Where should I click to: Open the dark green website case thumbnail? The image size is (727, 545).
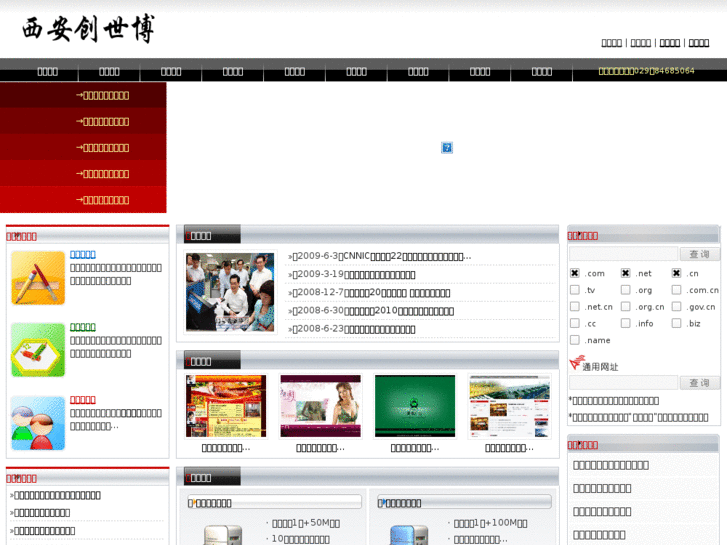click(x=415, y=406)
